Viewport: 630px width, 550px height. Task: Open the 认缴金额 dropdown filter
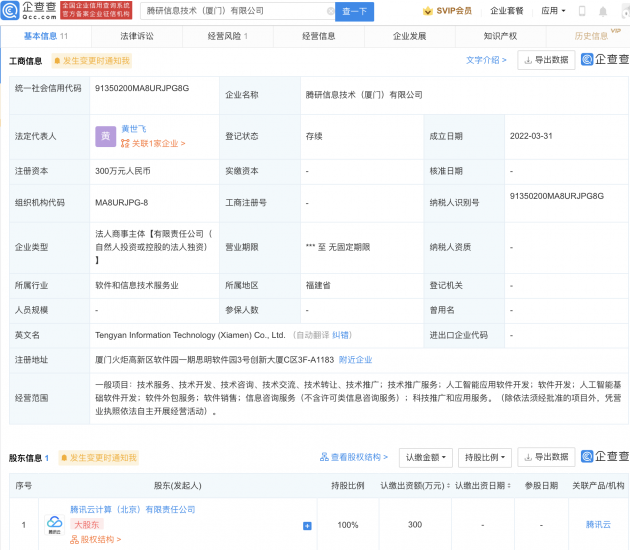click(x=425, y=458)
